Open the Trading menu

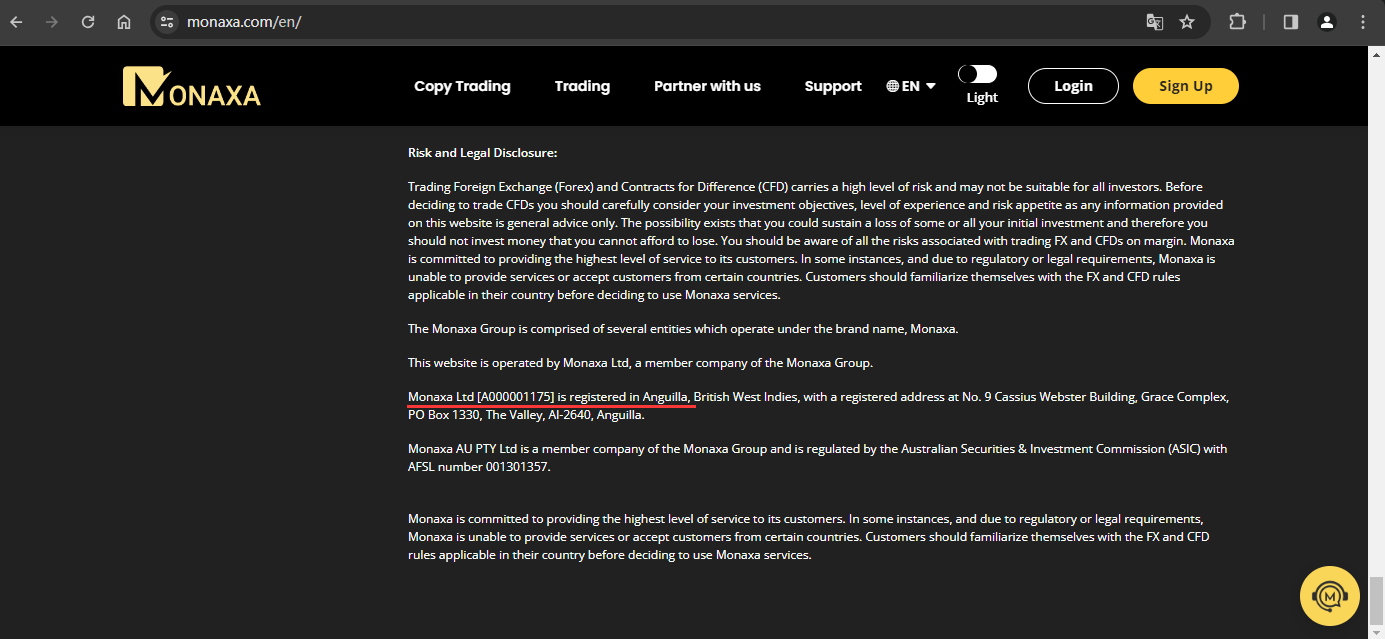[x=582, y=86]
